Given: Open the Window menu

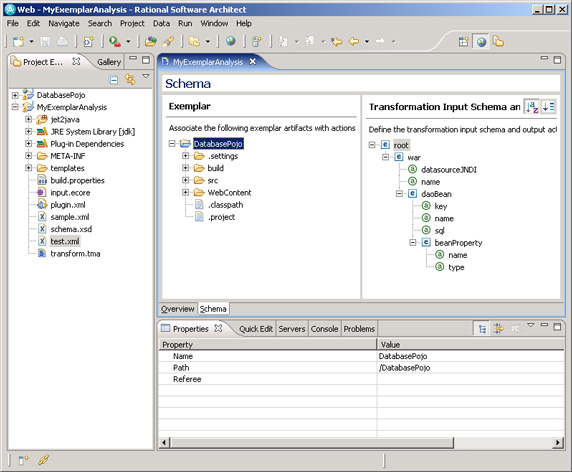Looking at the screenshot, I should tap(214, 23).
